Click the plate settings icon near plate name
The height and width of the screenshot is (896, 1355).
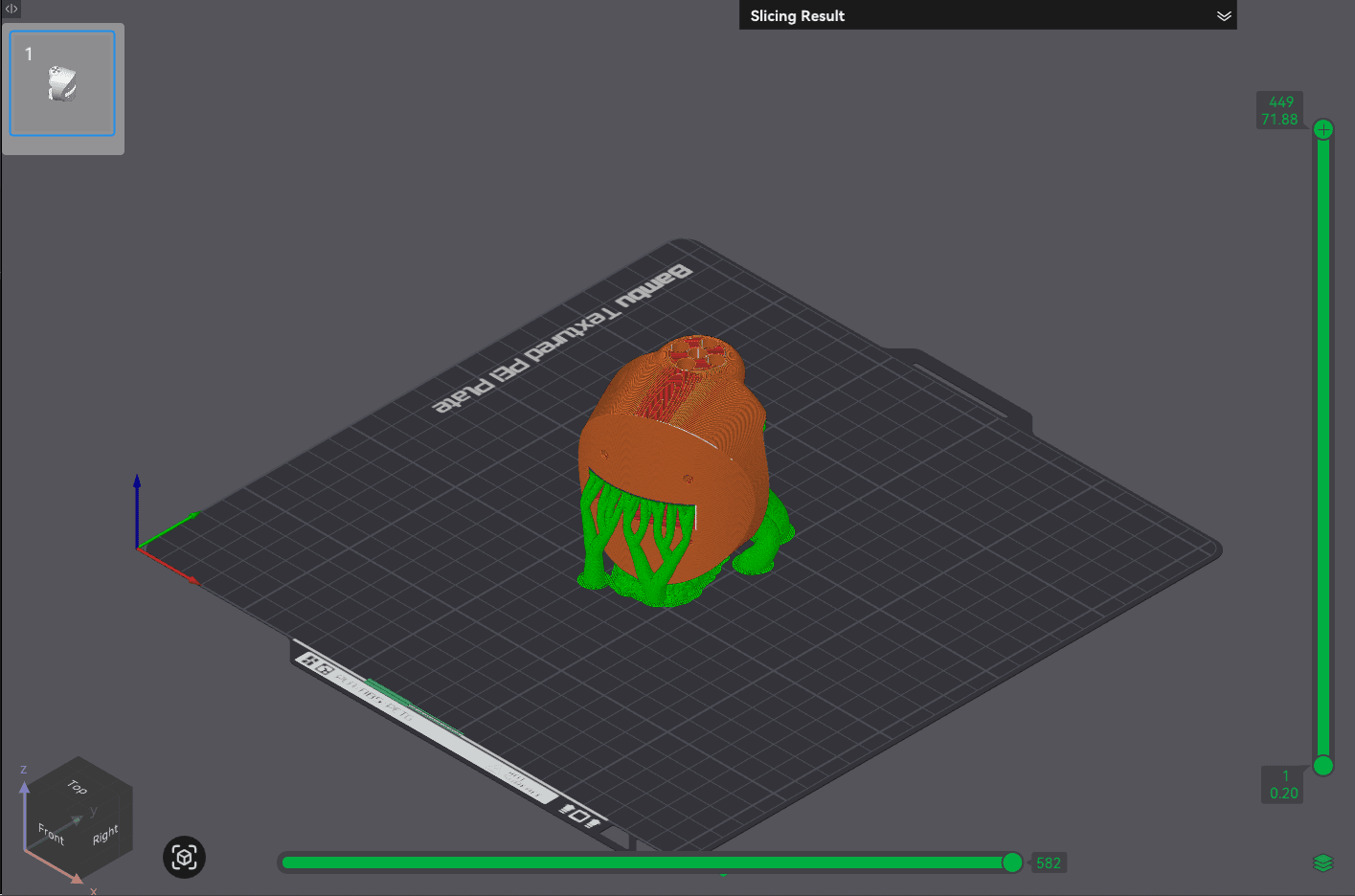click(x=325, y=667)
